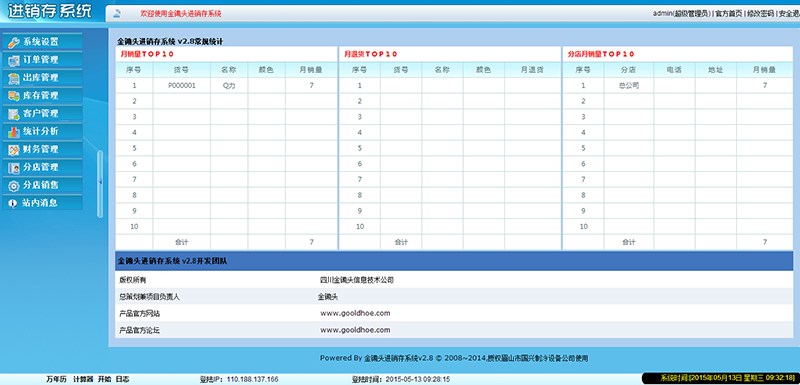Click the 金镝头进销存系统 v2.8开发团队 header bar
The height and width of the screenshot is (385, 800).
tap(454, 261)
